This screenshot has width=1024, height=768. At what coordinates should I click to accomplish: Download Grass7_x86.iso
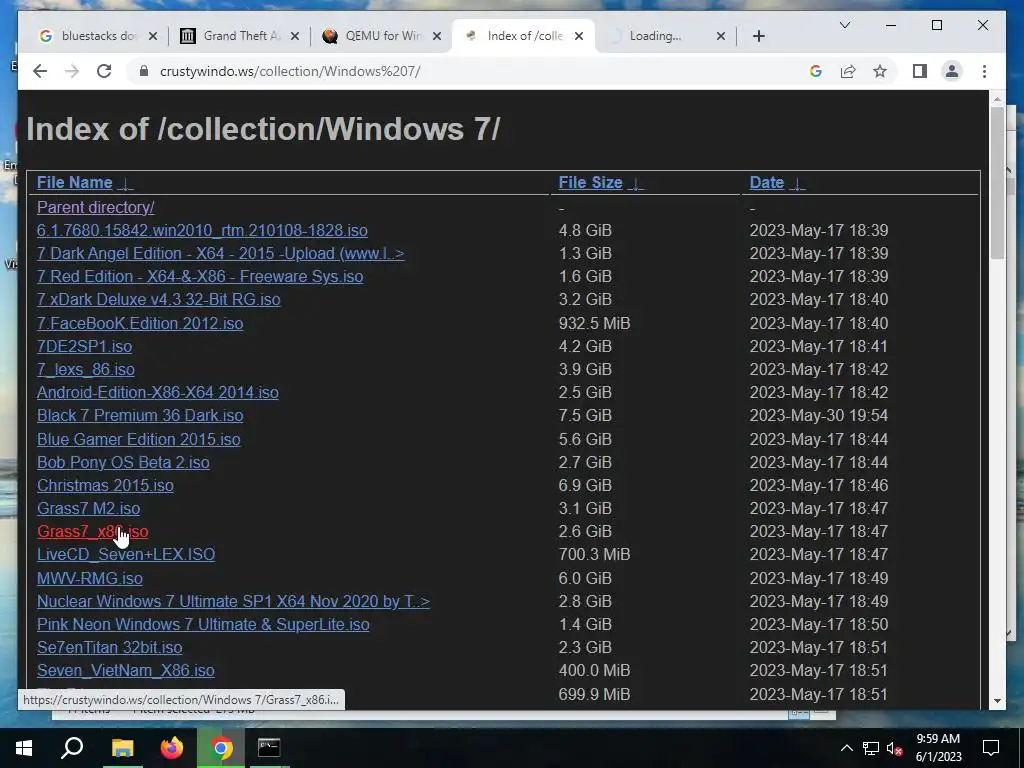92,531
